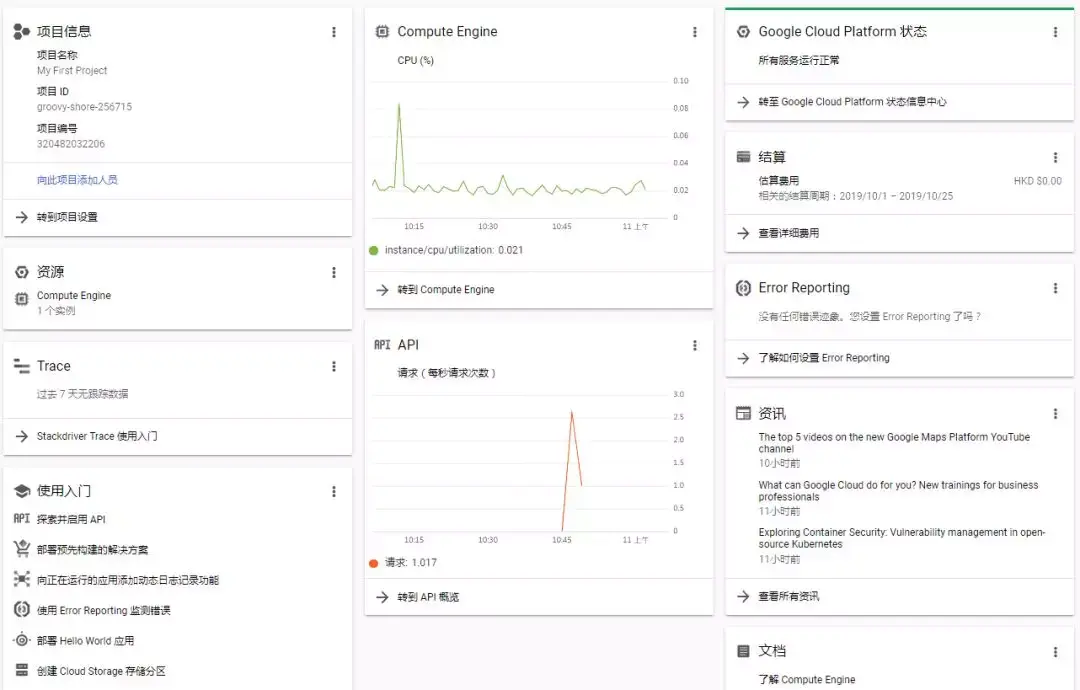Click the debug icon beside 向正在运行的应用添加动态日志记录功能
The width and height of the screenshot is (1080, 690).
click(21, 579)
